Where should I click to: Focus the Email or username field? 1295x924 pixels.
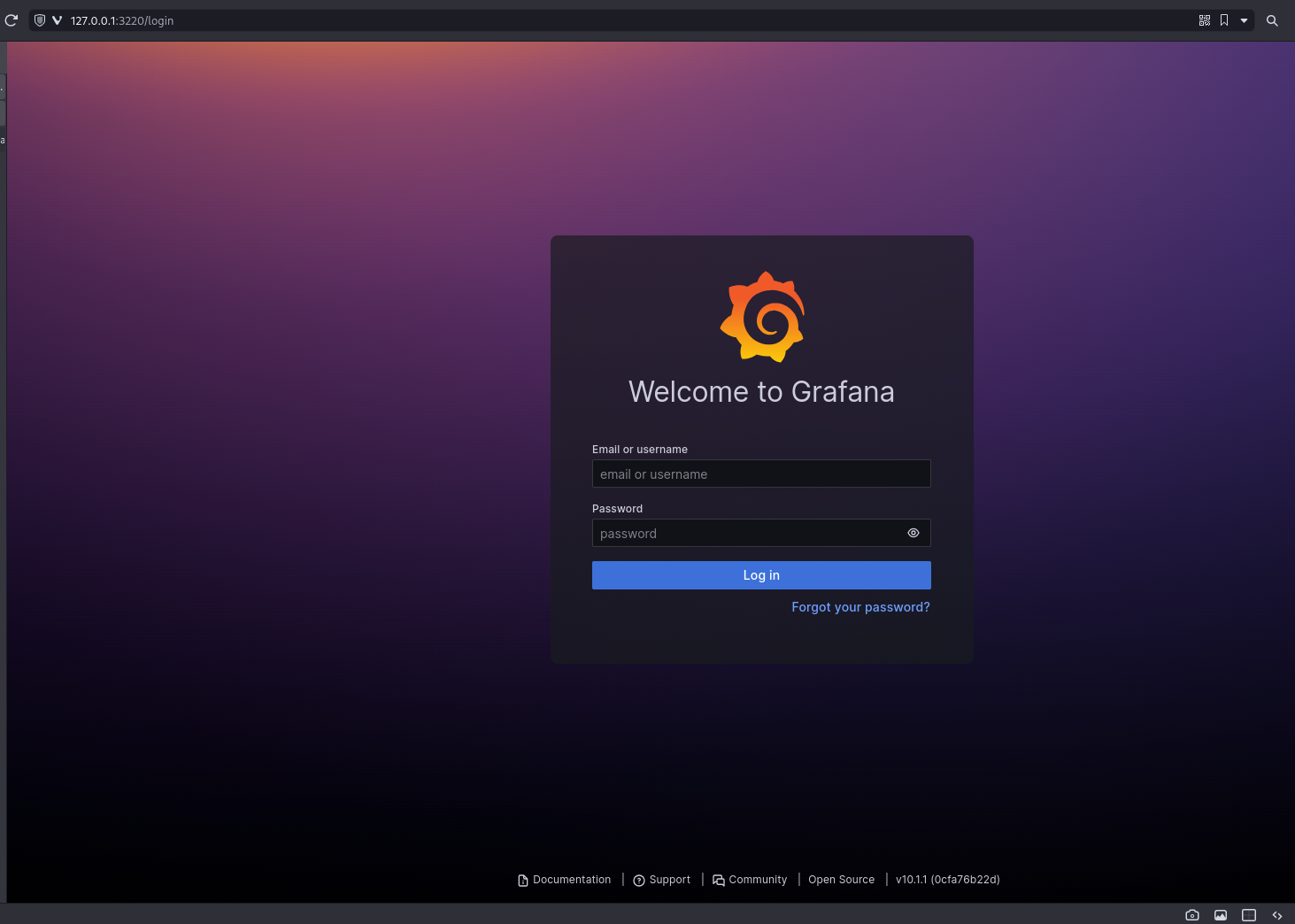[761, 474]
